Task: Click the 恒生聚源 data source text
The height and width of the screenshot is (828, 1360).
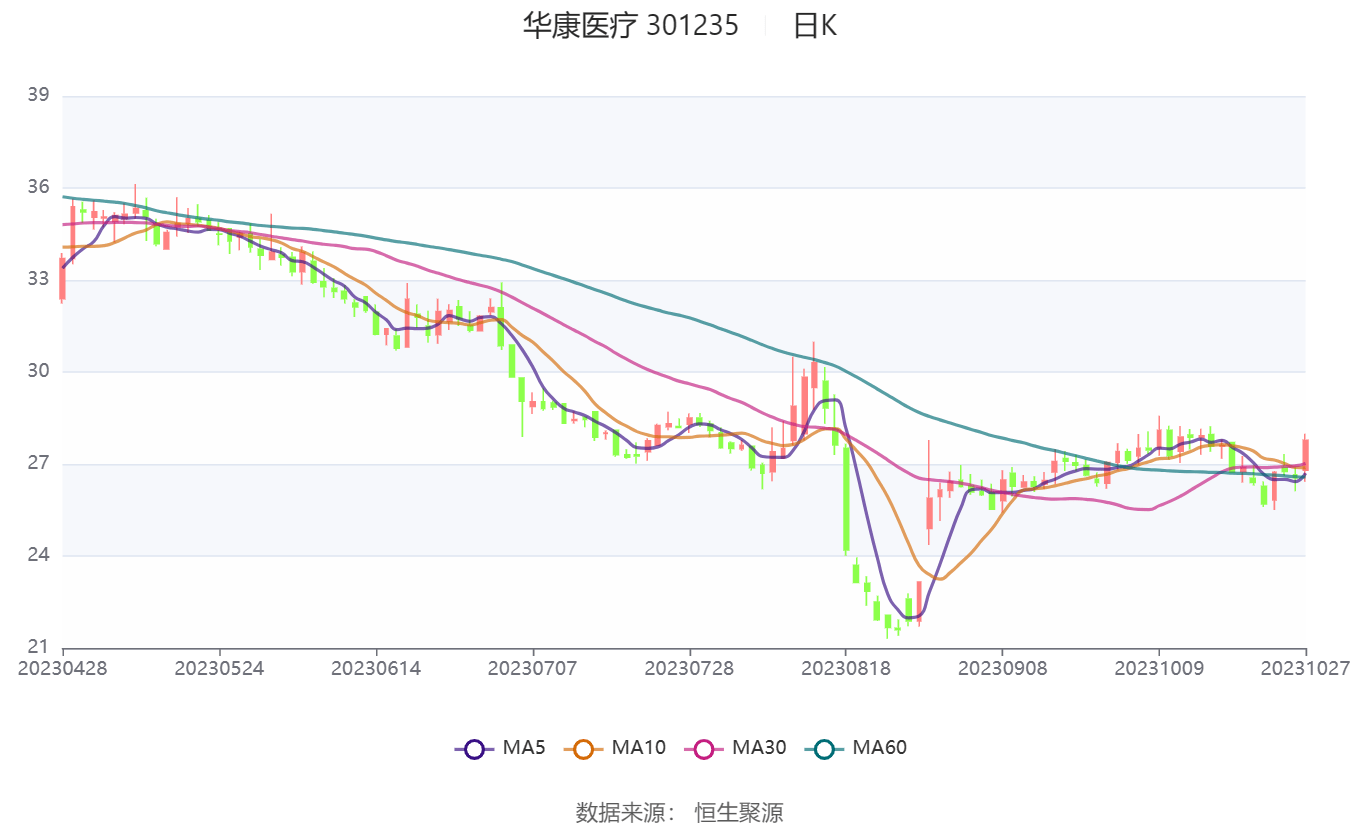Action: (739, 812)
